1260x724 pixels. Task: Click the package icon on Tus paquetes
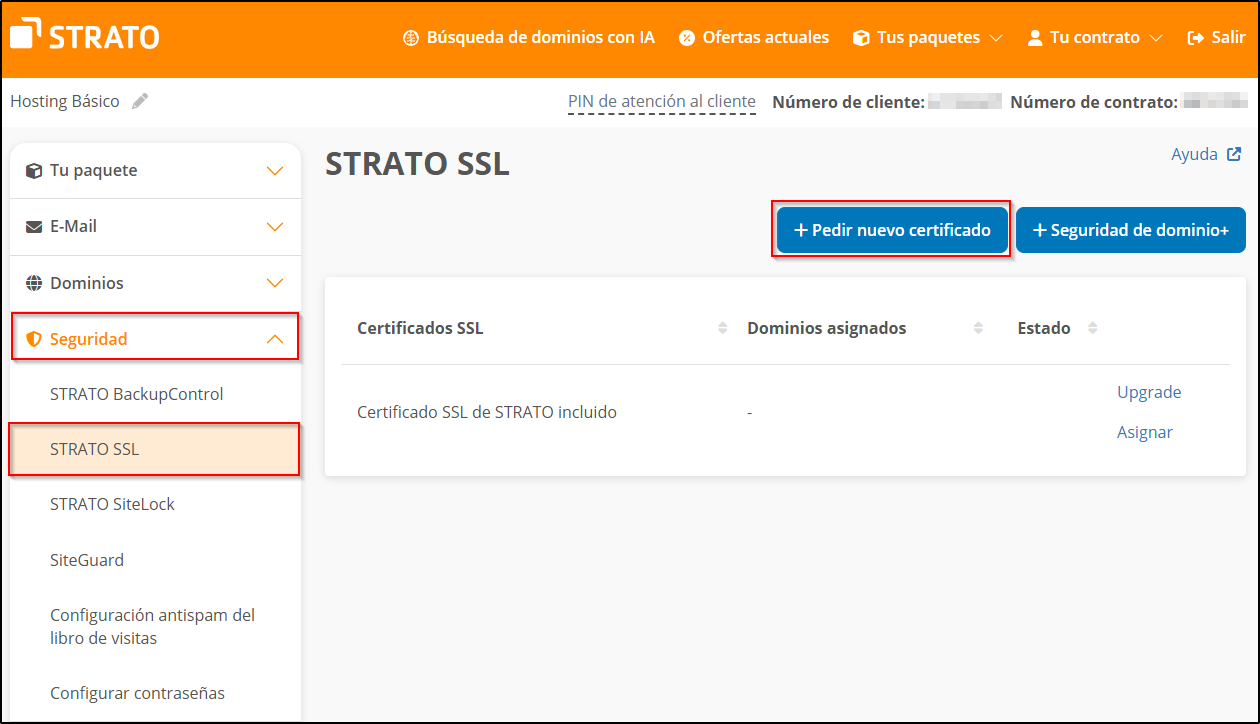(861, 37)
